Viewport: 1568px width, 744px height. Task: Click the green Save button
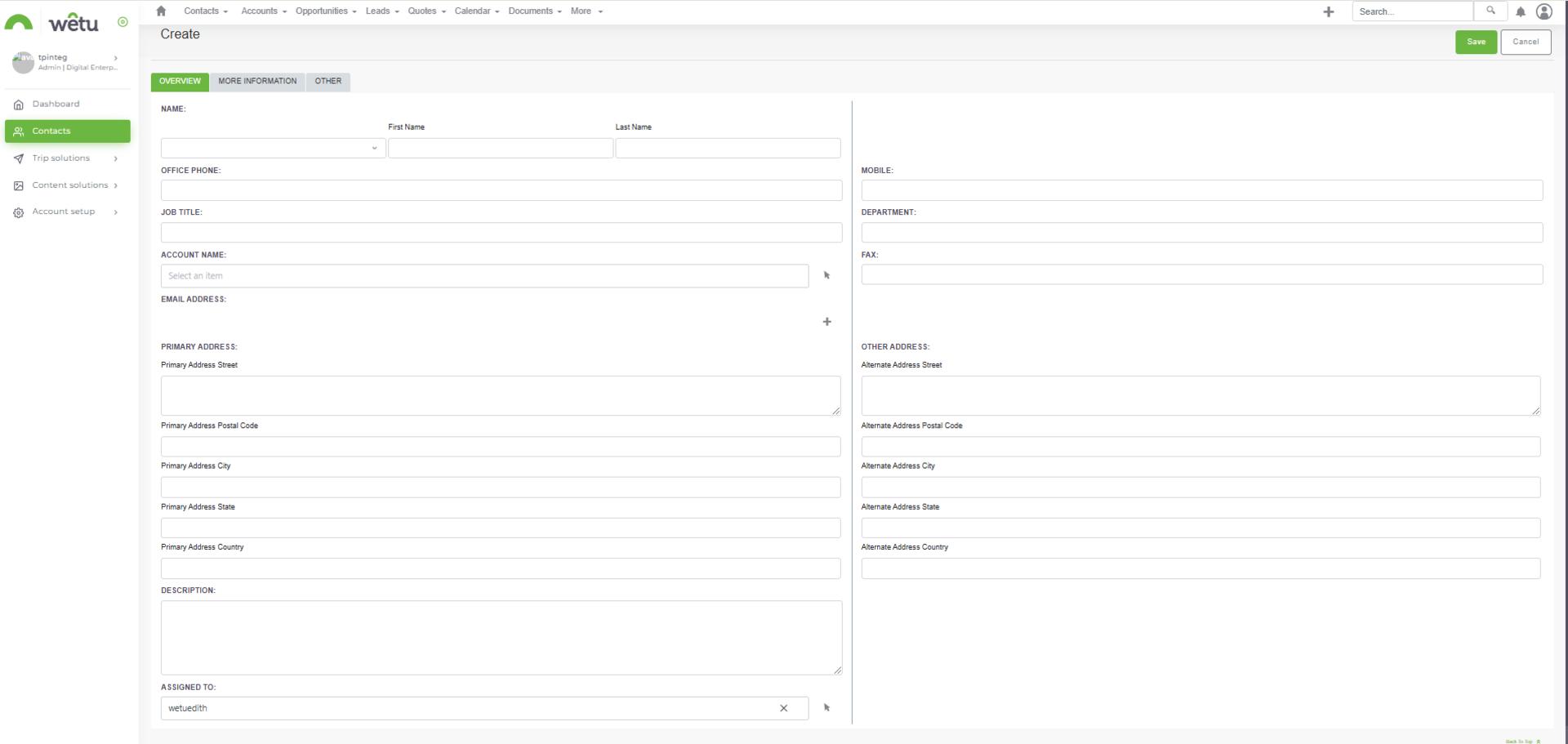coord(1476,42)
